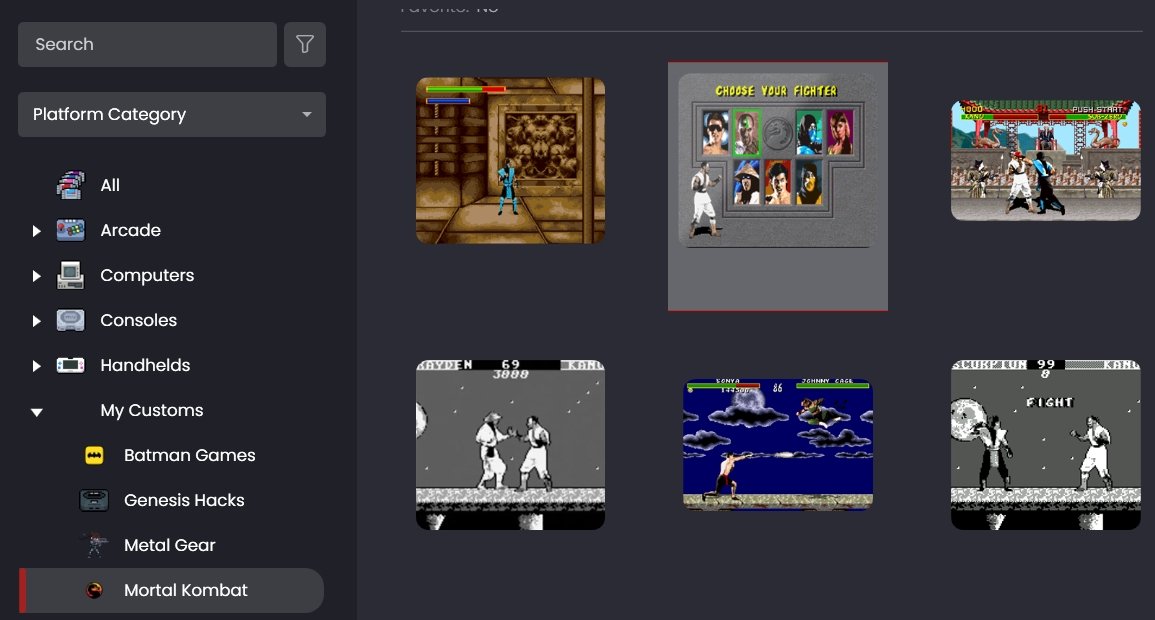Select the Computers label

click(147, 275)
